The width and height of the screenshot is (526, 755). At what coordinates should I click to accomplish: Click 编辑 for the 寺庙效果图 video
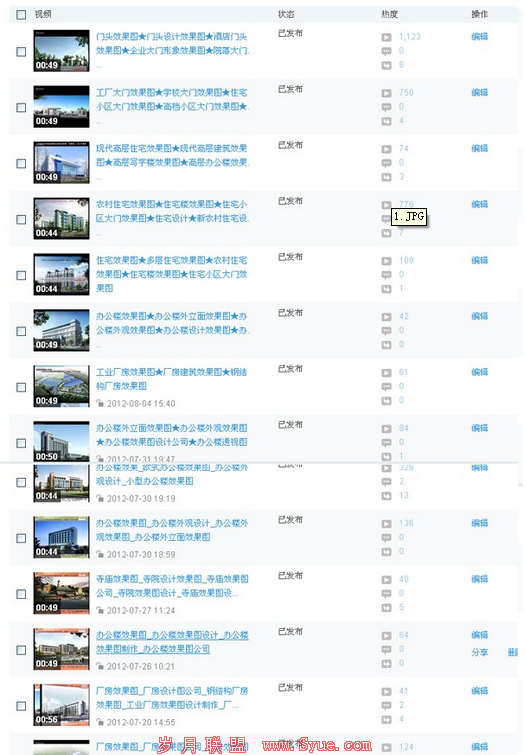[x=479, y=579]
